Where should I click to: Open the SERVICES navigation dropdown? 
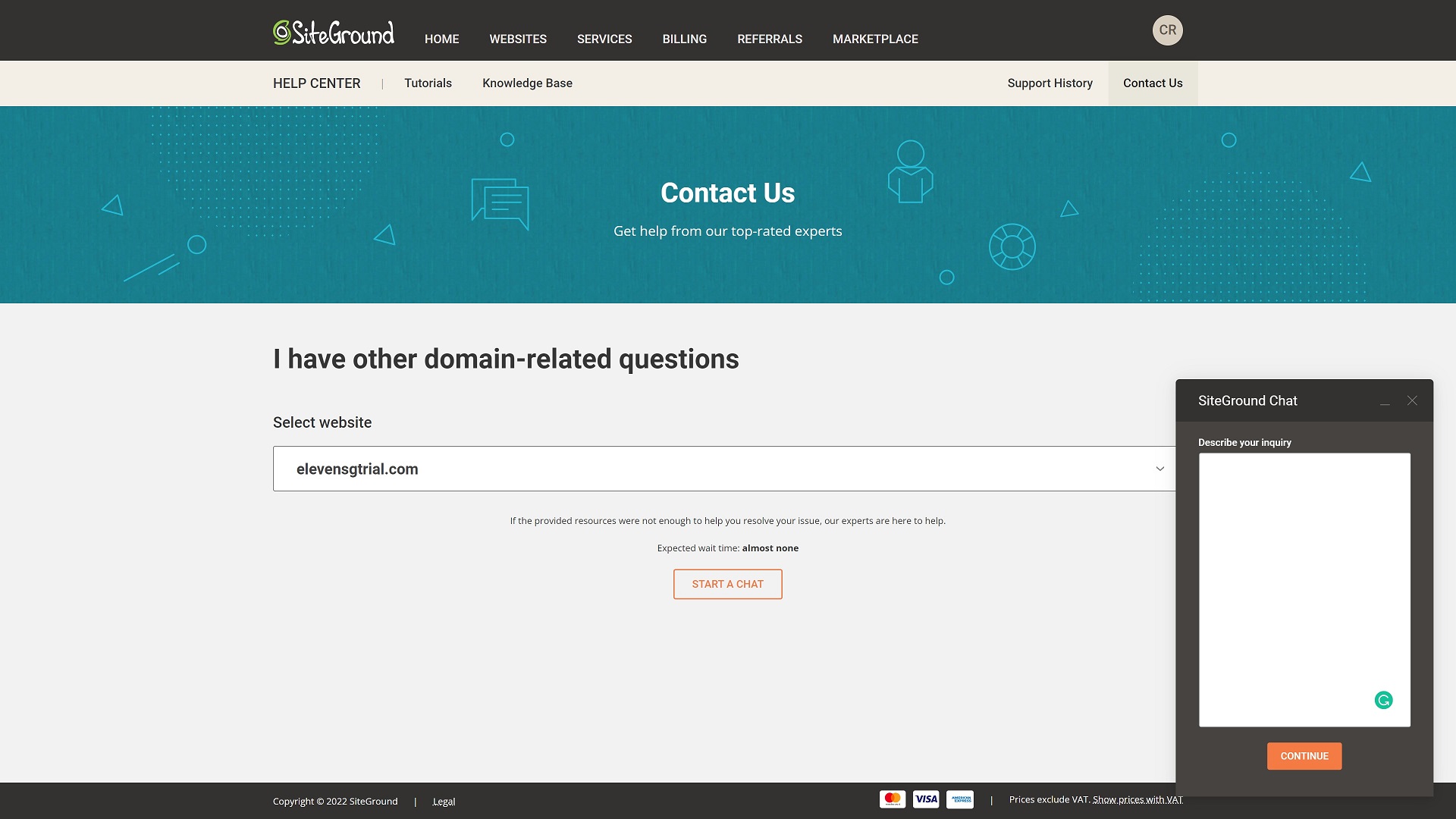pos(604,39)
